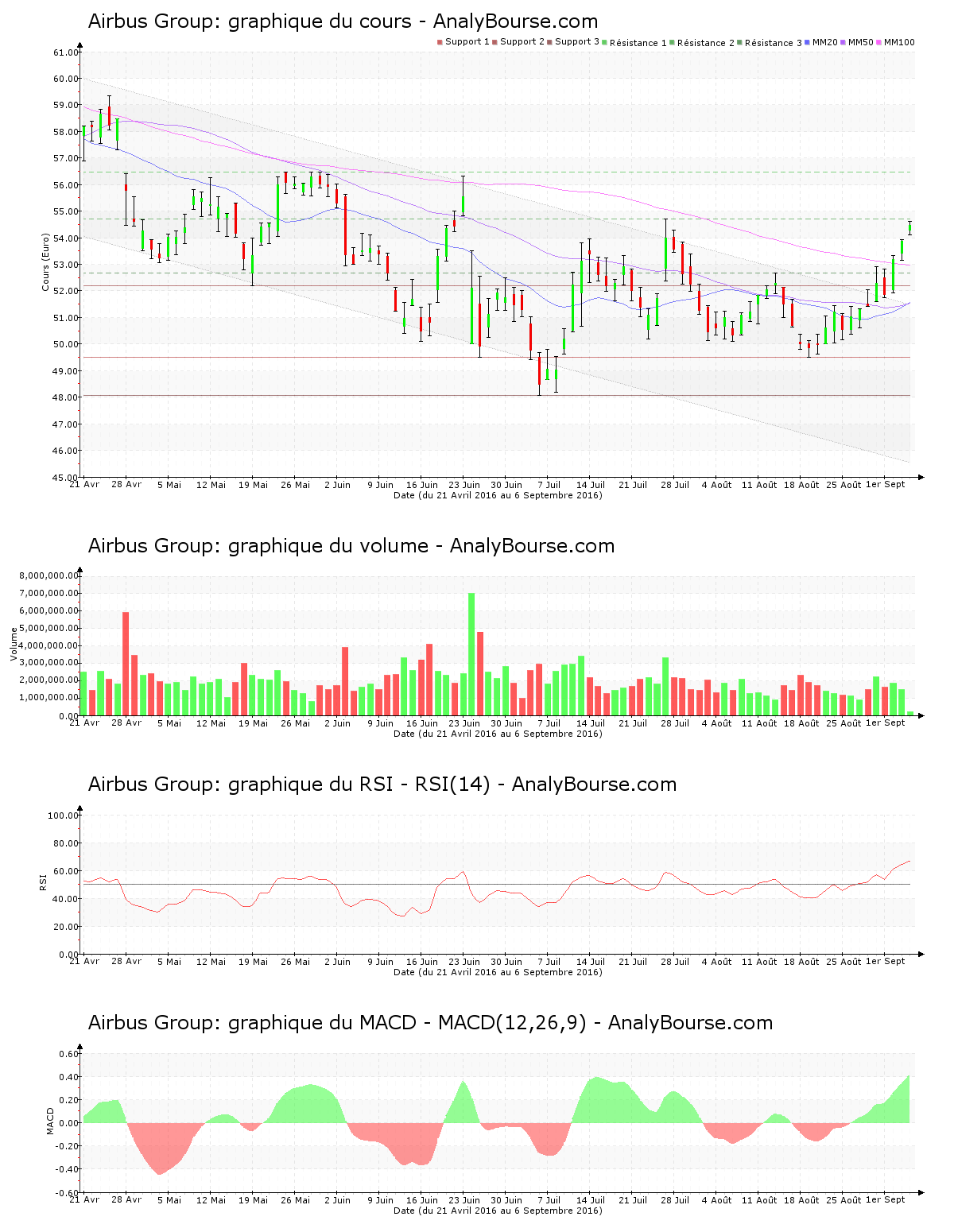This screenshot has height=1232, width=954.
Task: Click the 56.00 value on the price axis
Action: (x=66, y=185)
